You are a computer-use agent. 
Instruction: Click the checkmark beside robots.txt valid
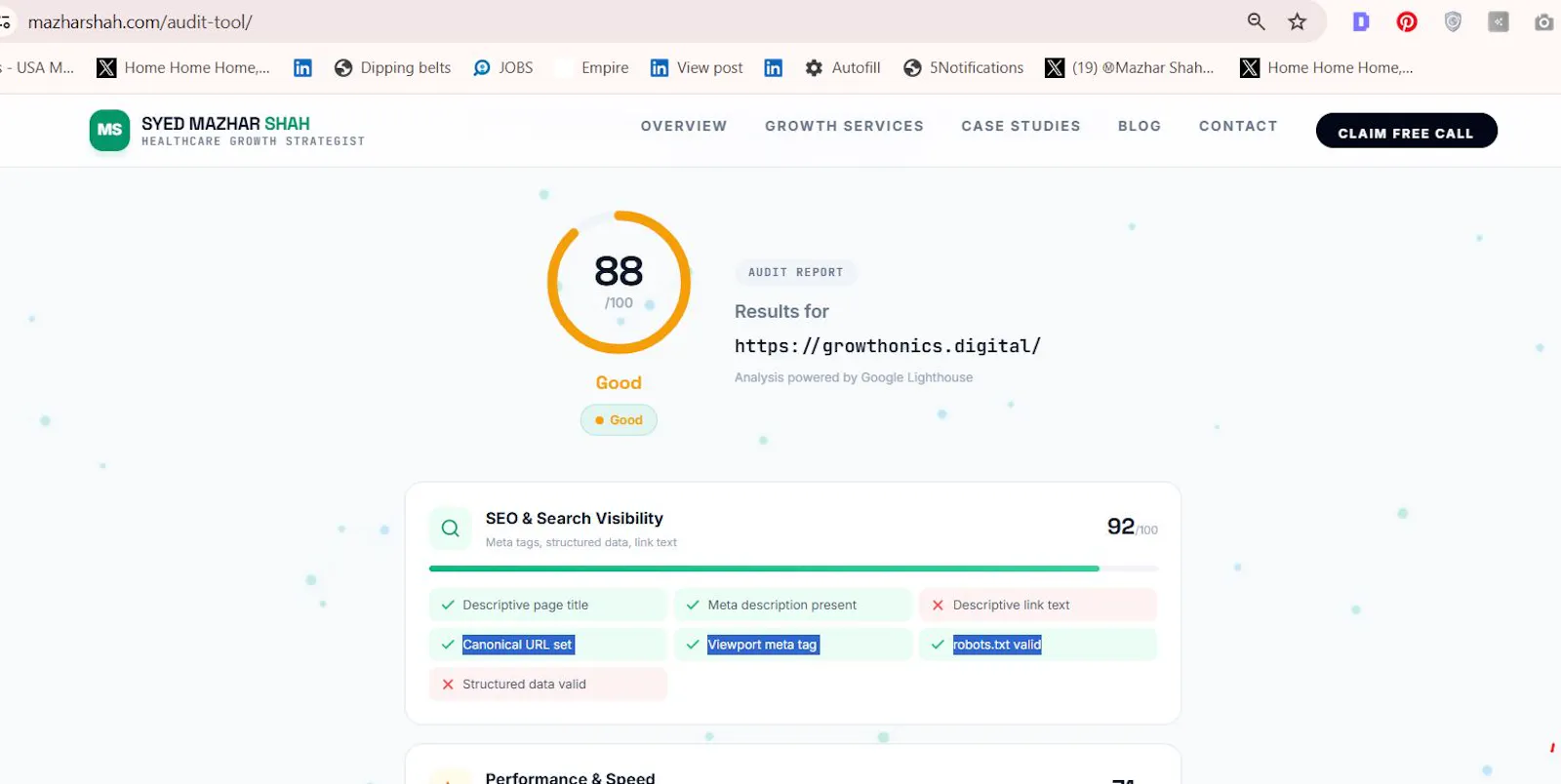938,645
